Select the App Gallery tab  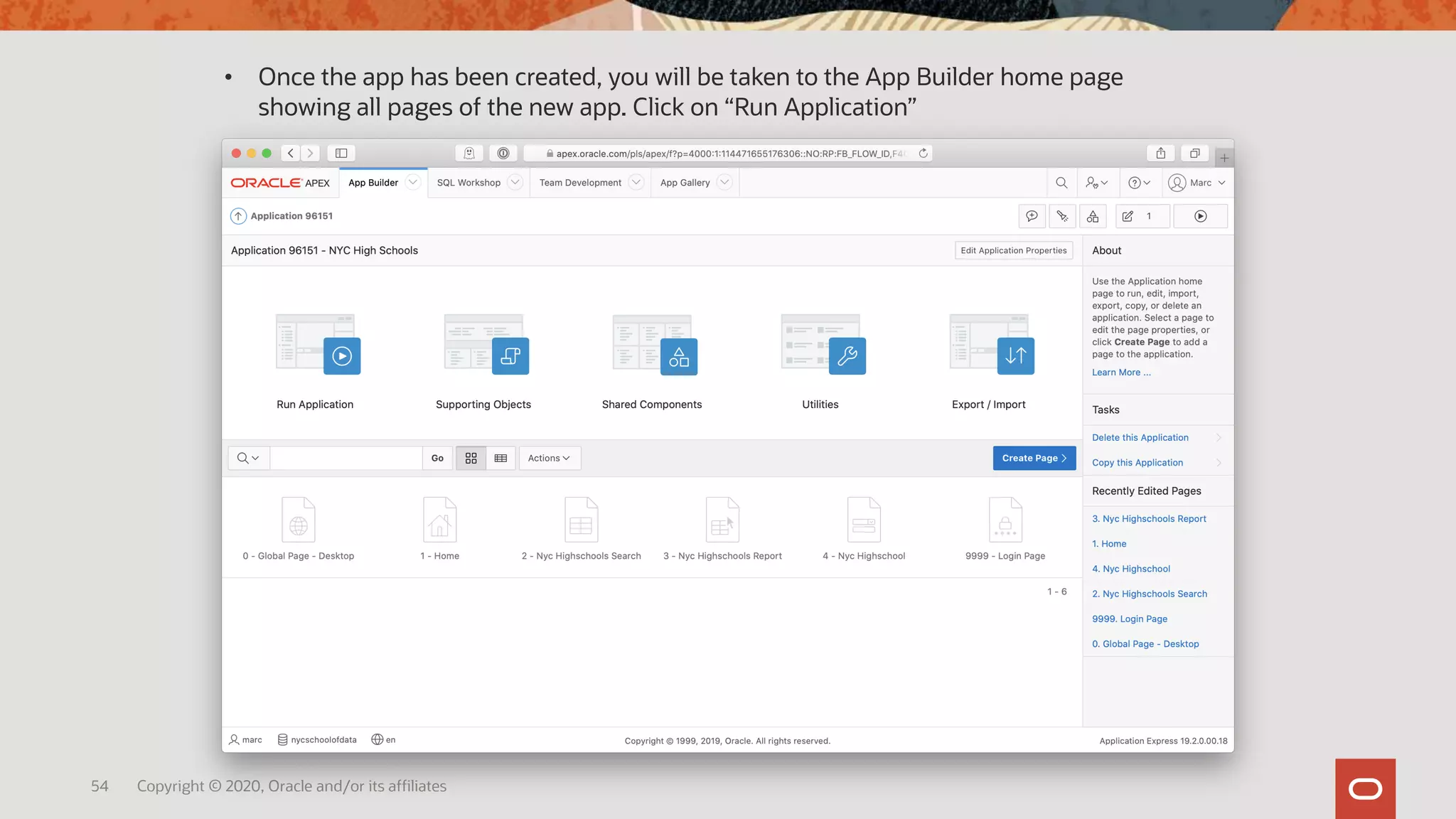click(x=685, y=183)
